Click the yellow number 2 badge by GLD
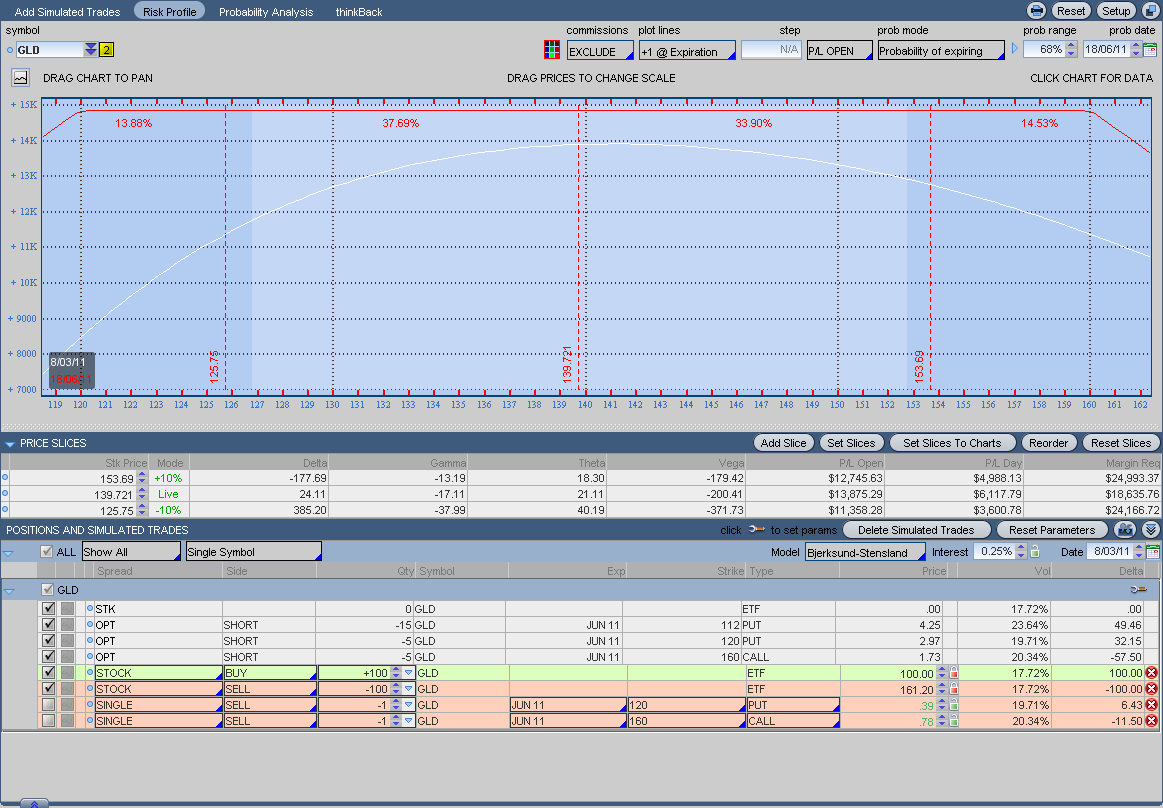The height and width of the screenshot is (808, 1163). click(x=107, y=50)
